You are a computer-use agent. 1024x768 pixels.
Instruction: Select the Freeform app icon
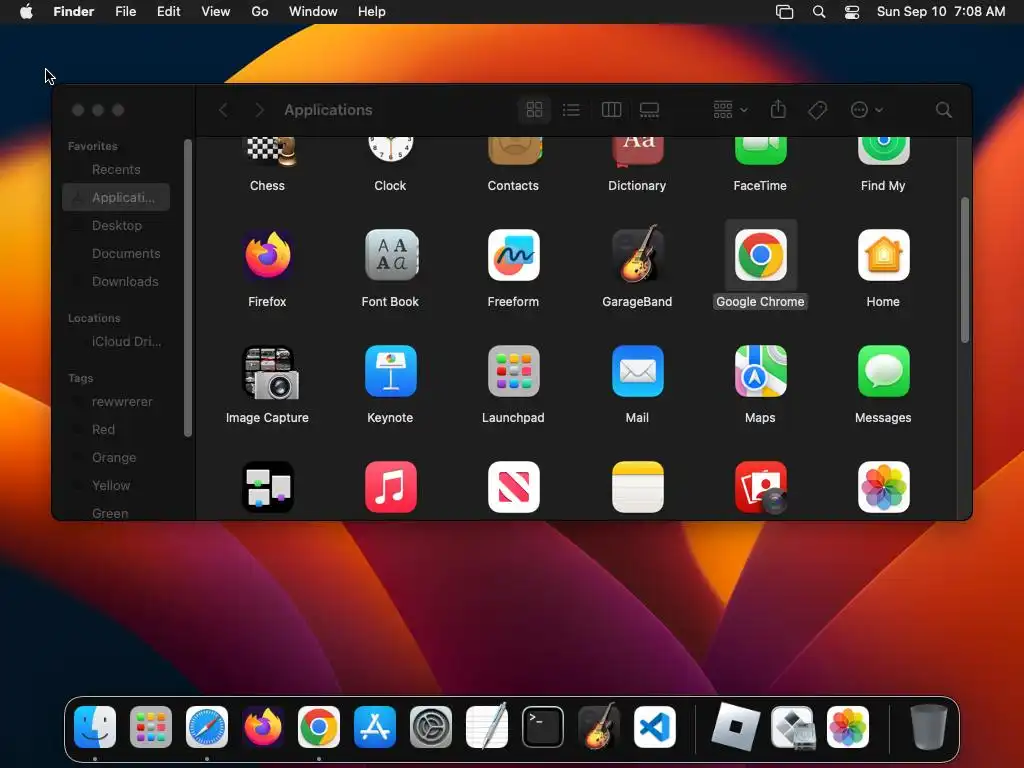(514, 255)
